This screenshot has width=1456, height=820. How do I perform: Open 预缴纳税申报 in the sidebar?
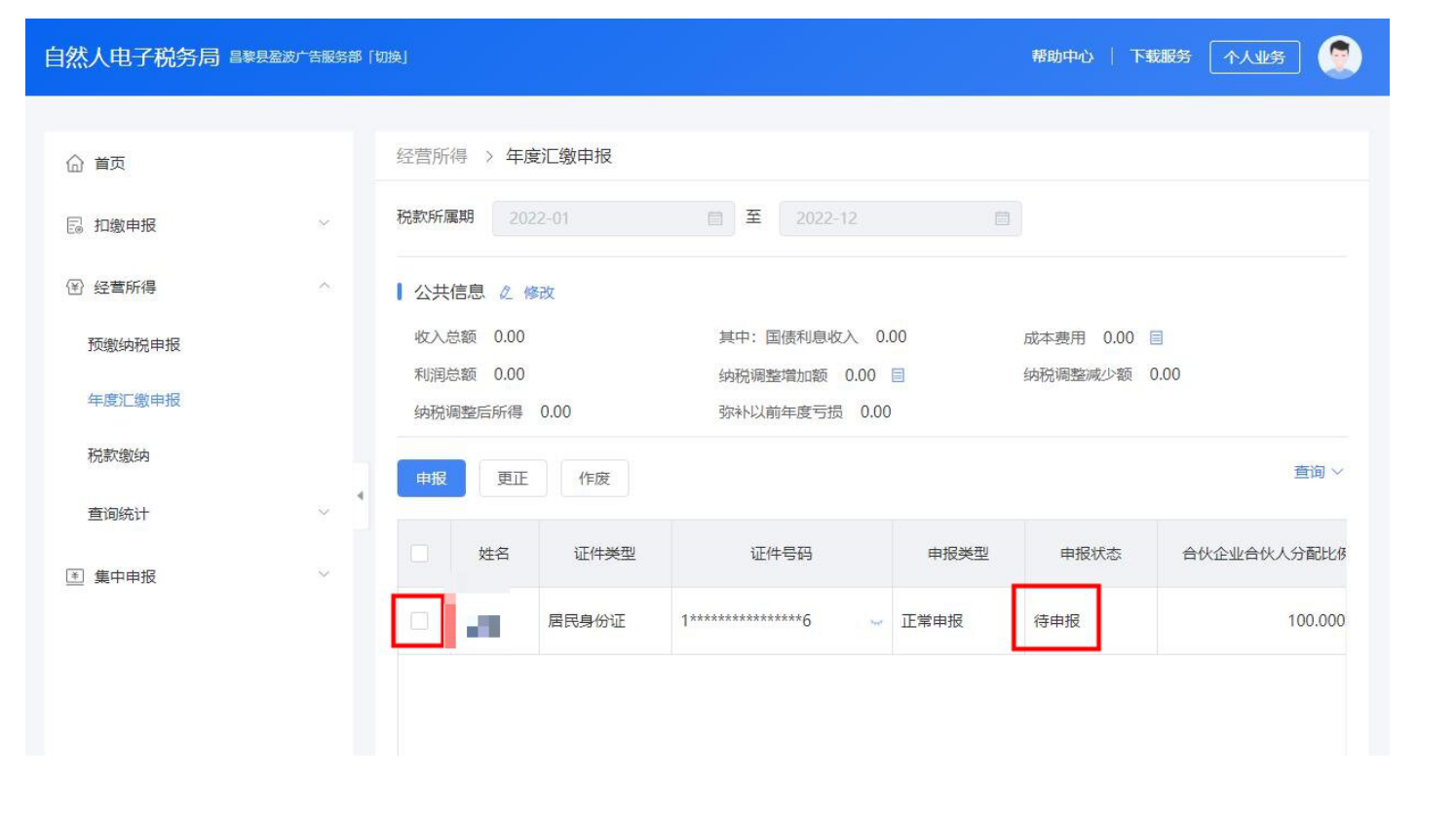click(134, 345)
